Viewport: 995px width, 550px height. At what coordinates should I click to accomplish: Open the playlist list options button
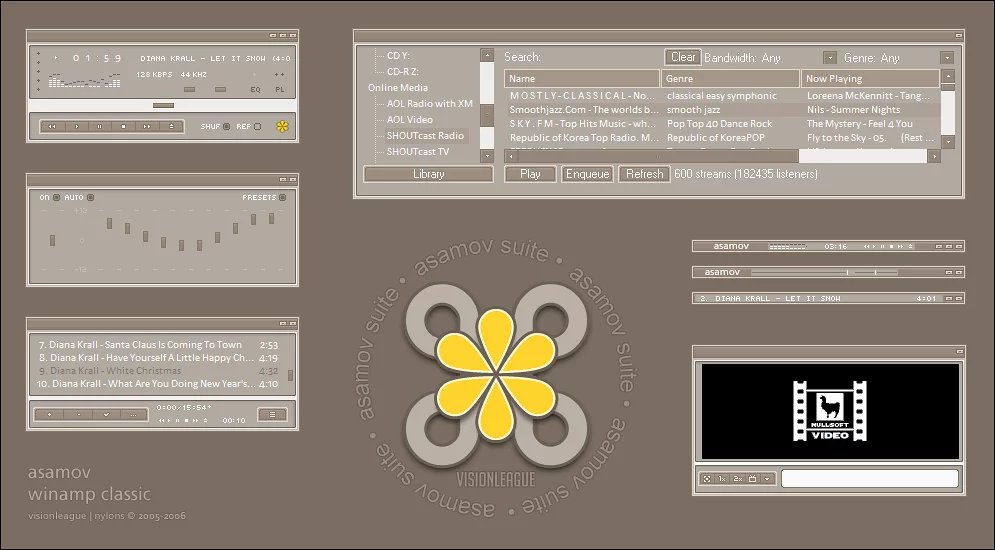click(x=271, y=414)
